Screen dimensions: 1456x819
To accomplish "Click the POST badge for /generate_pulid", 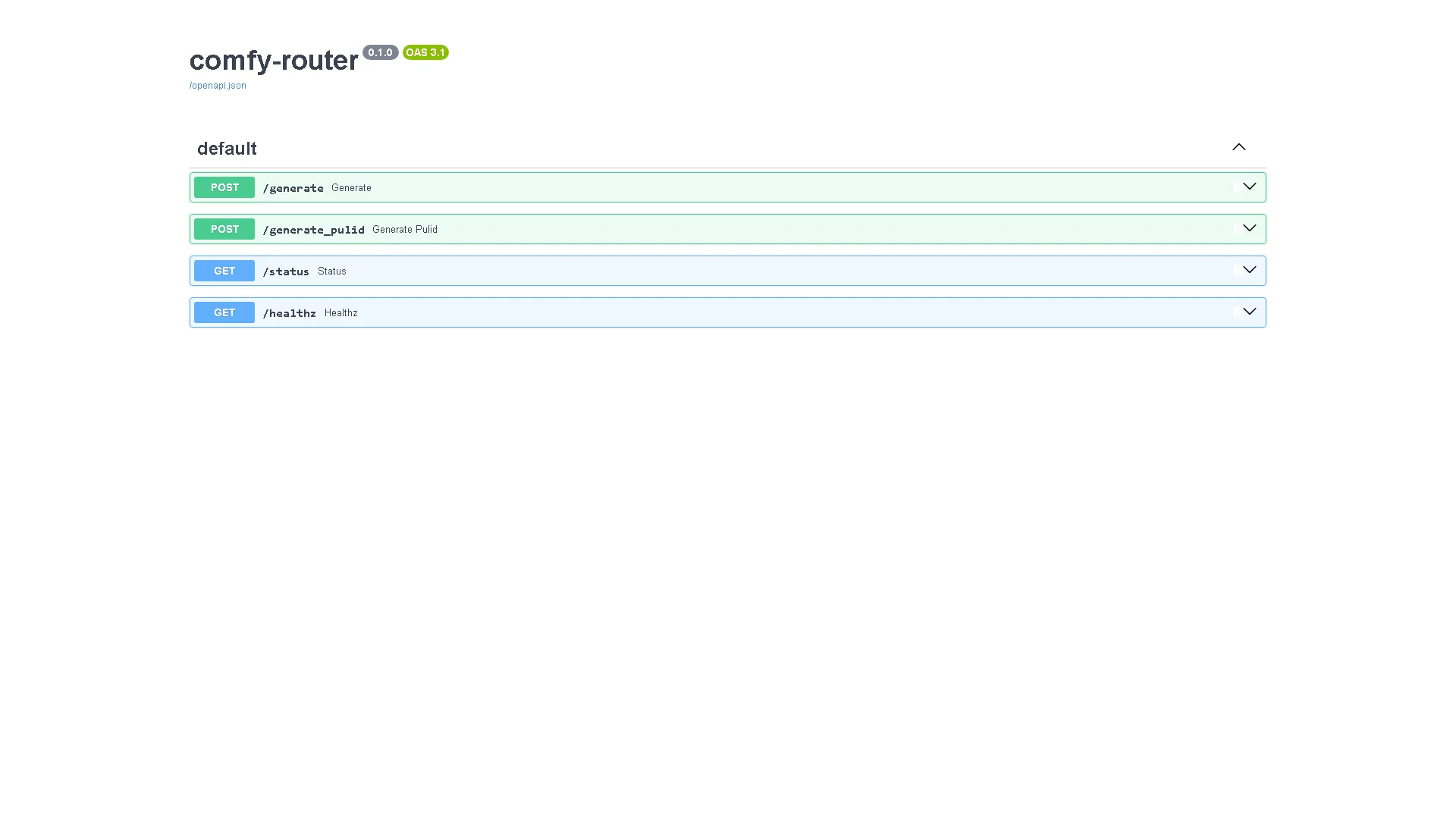I will (x=224, y=229).
